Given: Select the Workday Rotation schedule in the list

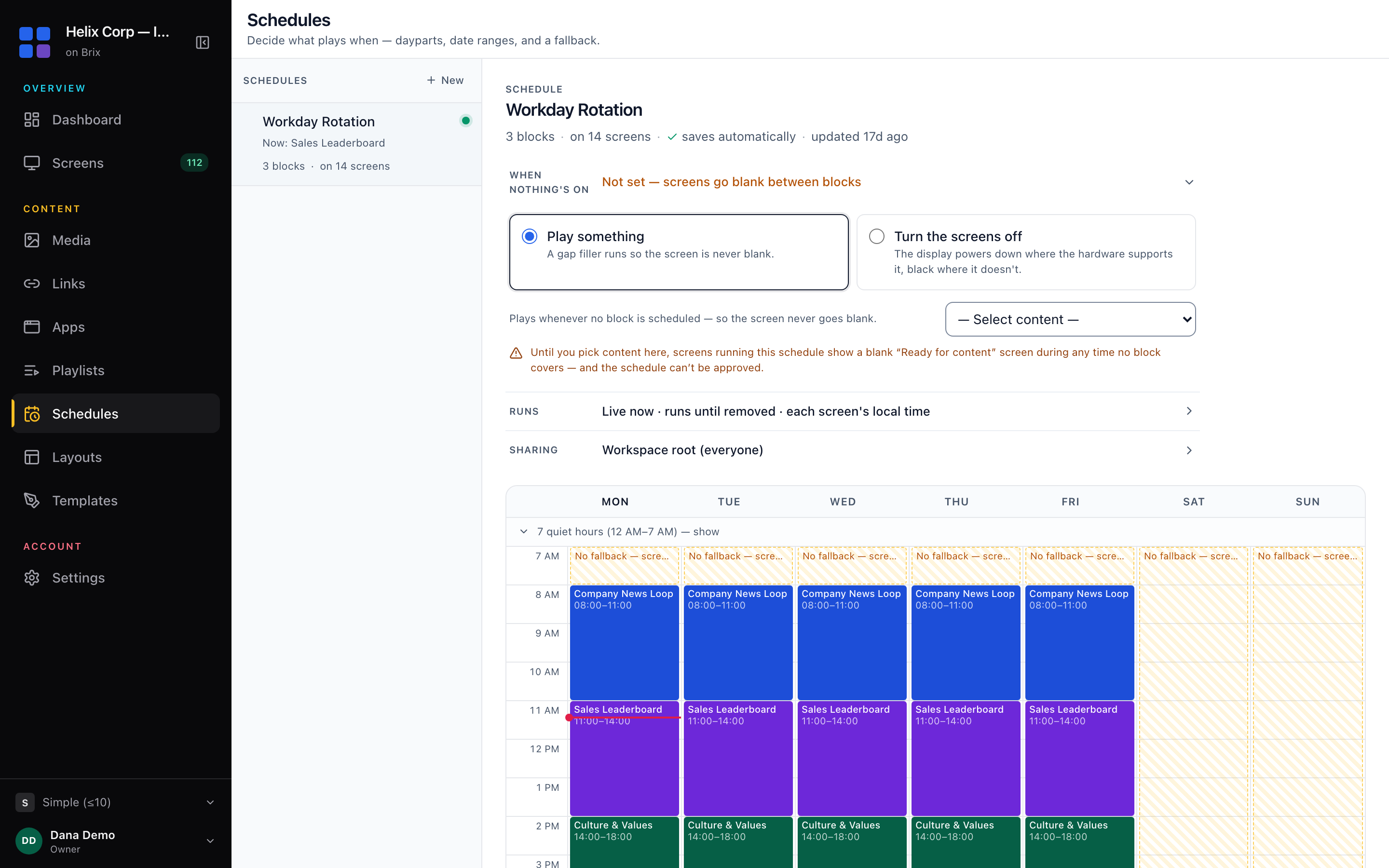Looking at the screenshot, I should [x=356, y=144].
